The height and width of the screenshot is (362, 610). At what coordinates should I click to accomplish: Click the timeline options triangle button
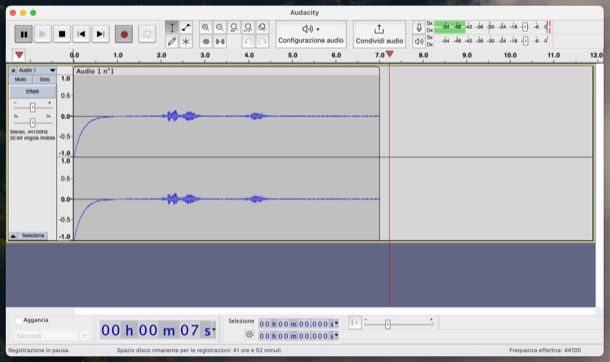pyautogui.click(x=19, y=55)
